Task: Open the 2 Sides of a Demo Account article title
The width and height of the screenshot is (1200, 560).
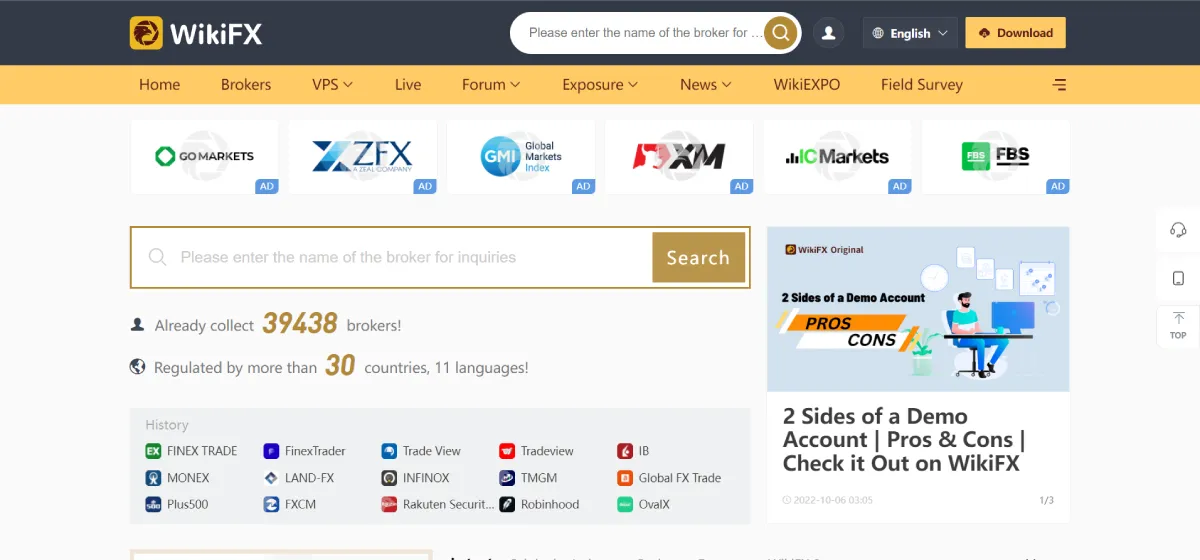Action: pyautogui.click(x=905, y=440)
